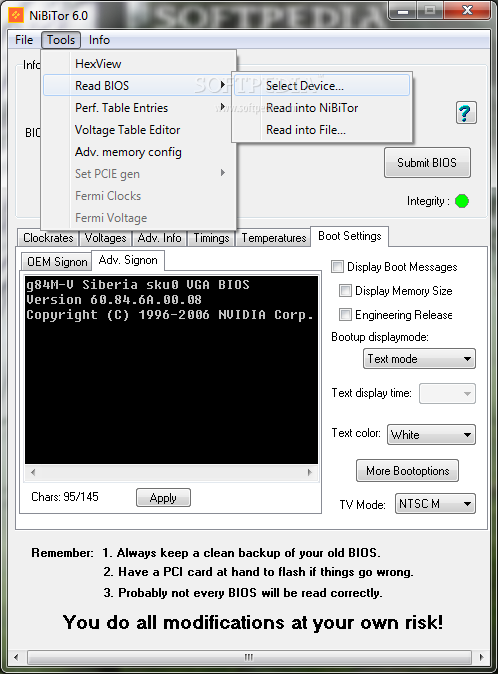Click the window's bottom horizontal scrollbar thumb
498x674 pixels.
pyautogui.click(x=249, y=657)
